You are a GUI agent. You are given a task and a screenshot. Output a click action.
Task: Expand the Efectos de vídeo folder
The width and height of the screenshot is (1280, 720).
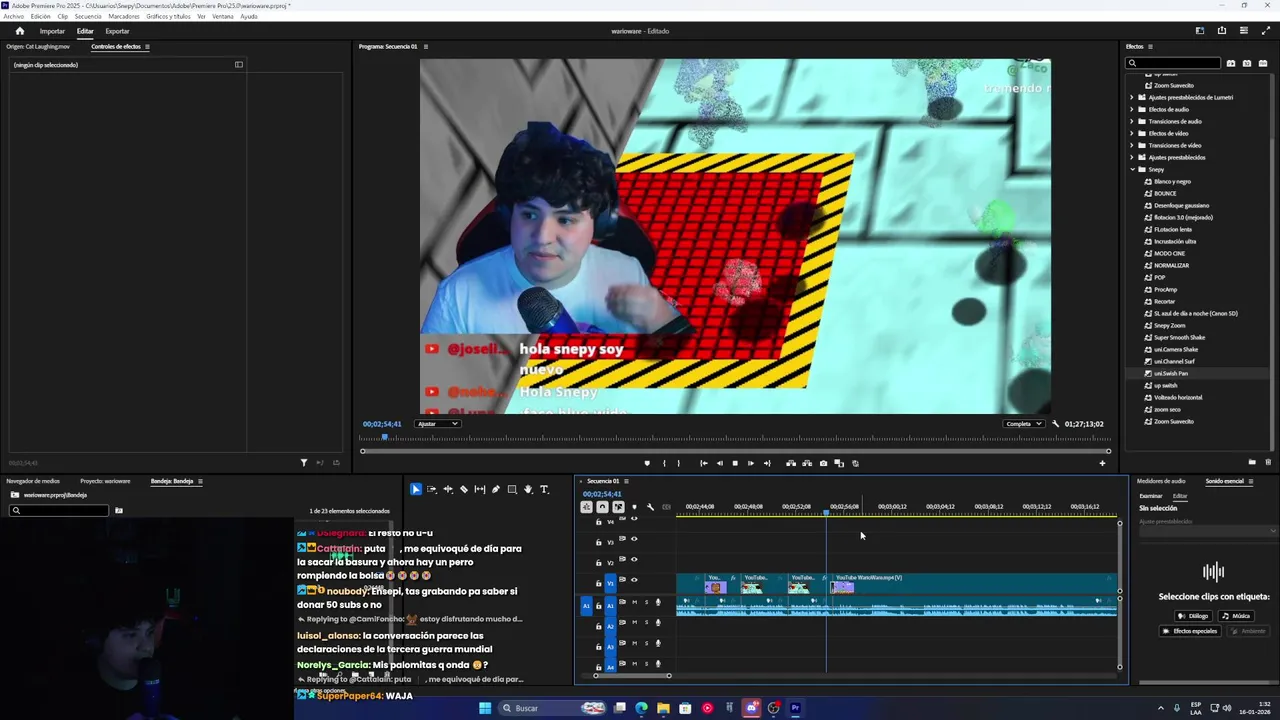click(x=1132, y=133)
